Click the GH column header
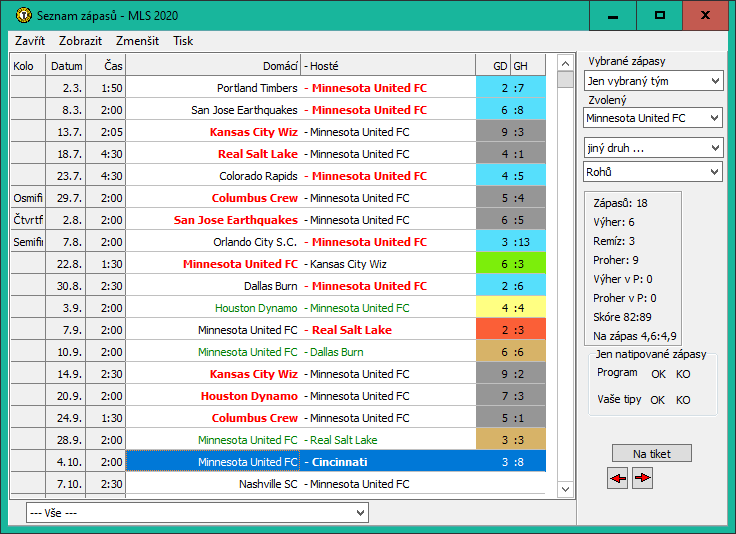The width and height of the screenshot is (736, 534). coord(528,66)
